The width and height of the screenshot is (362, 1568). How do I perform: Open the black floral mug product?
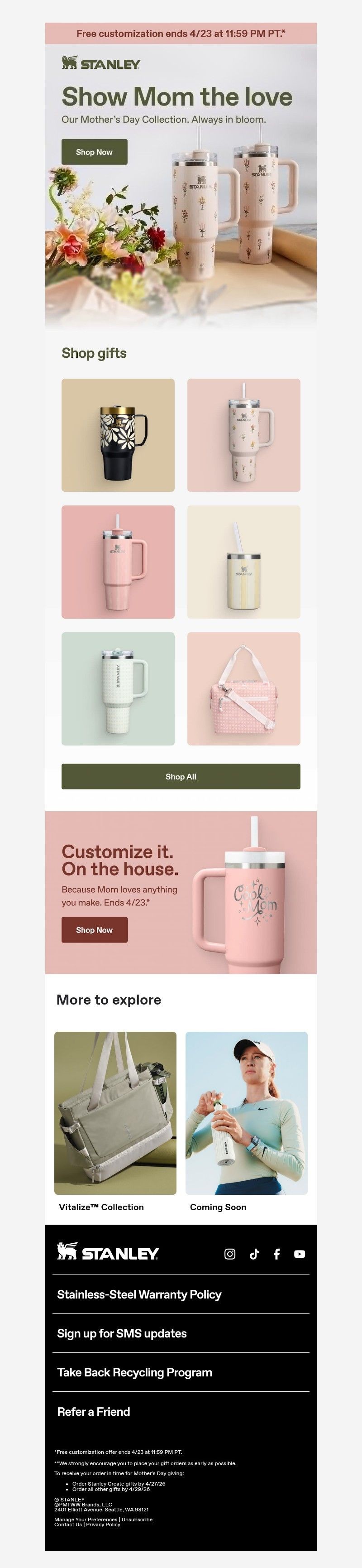click(x=118, y=435)
